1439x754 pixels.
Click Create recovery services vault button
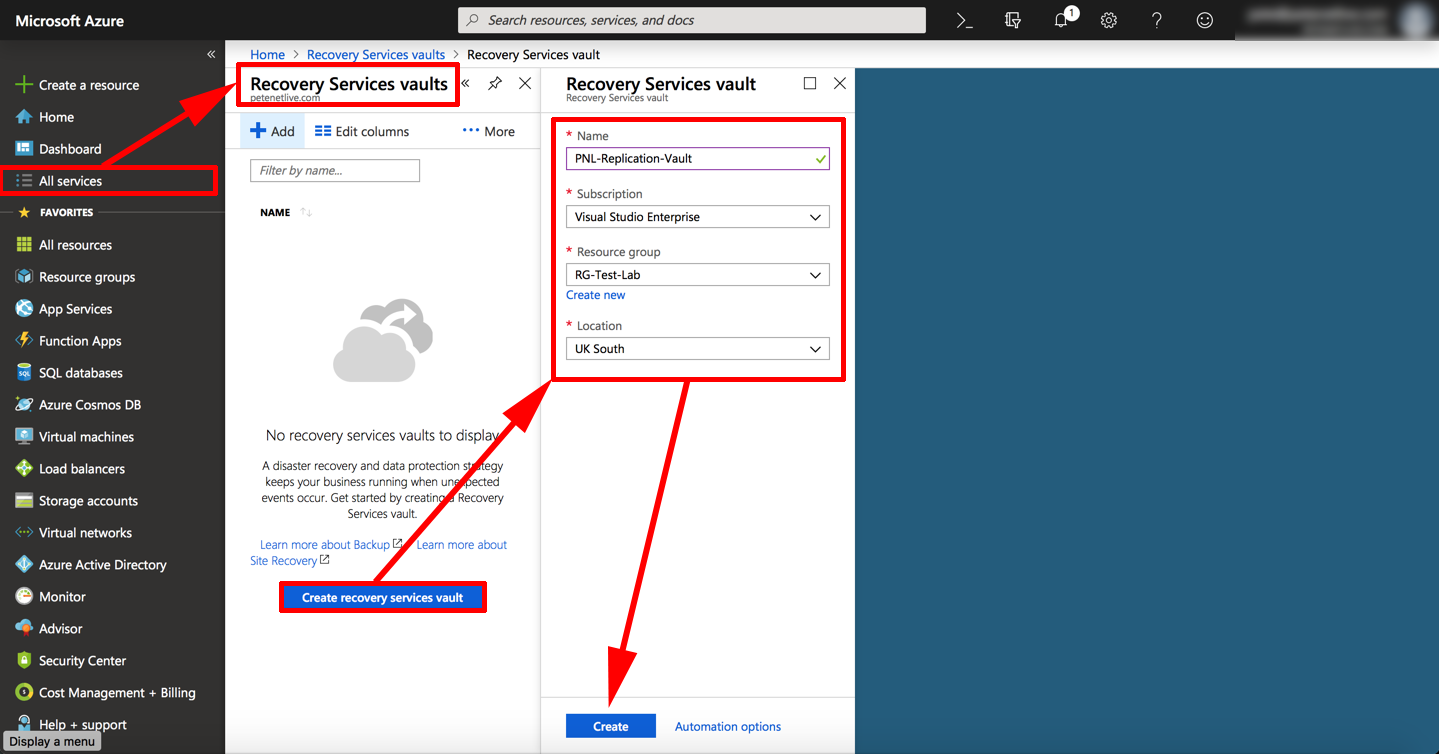pos(383,598)
